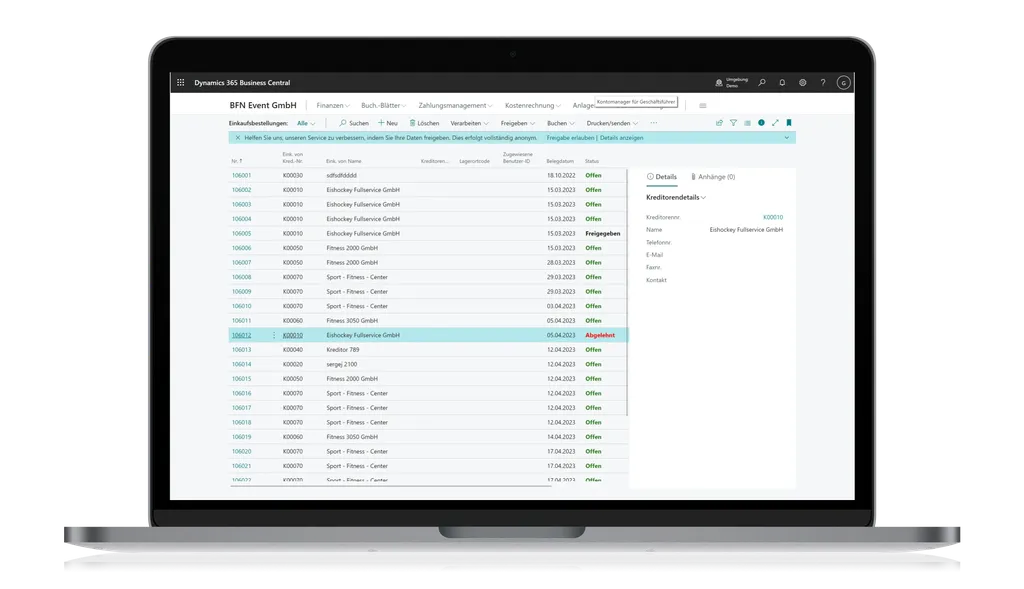Open the hamburger menu beside the navigation

click(703, 106)
